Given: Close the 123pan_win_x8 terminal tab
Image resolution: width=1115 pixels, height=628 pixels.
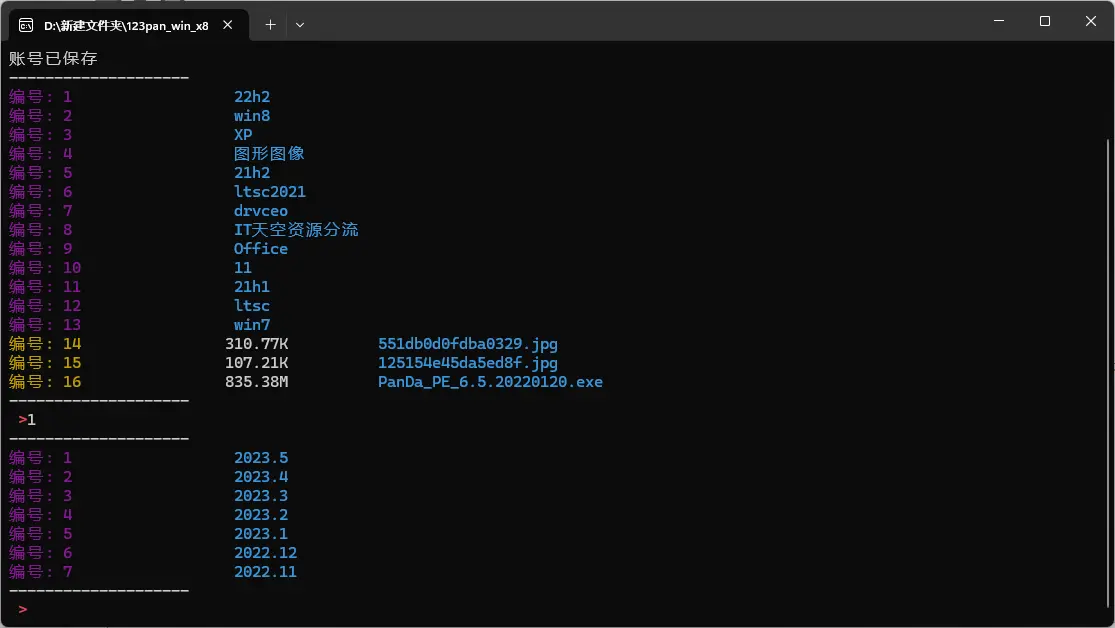Looking at the screenshot, I should click(231, 25).
